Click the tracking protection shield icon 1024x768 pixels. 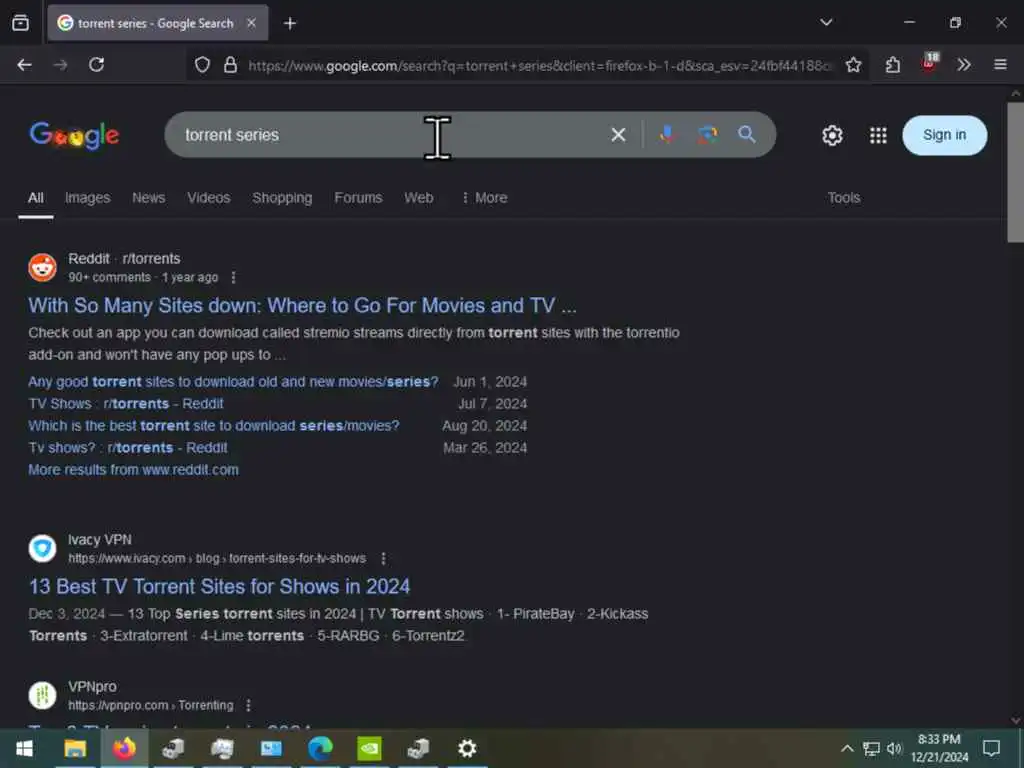click(202, 65)
